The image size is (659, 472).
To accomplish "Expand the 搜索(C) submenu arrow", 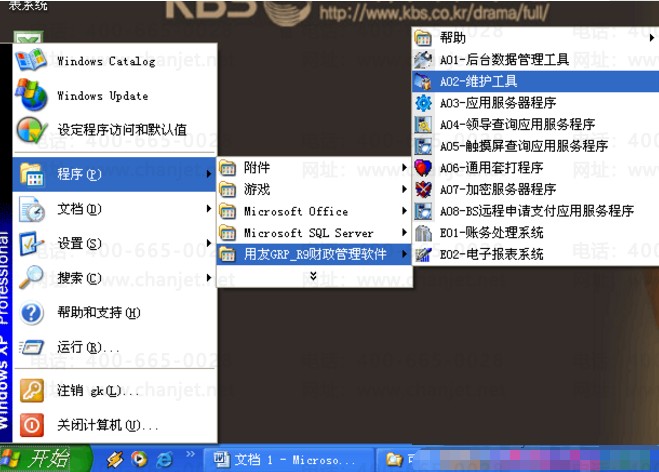I will coord(209,277).
